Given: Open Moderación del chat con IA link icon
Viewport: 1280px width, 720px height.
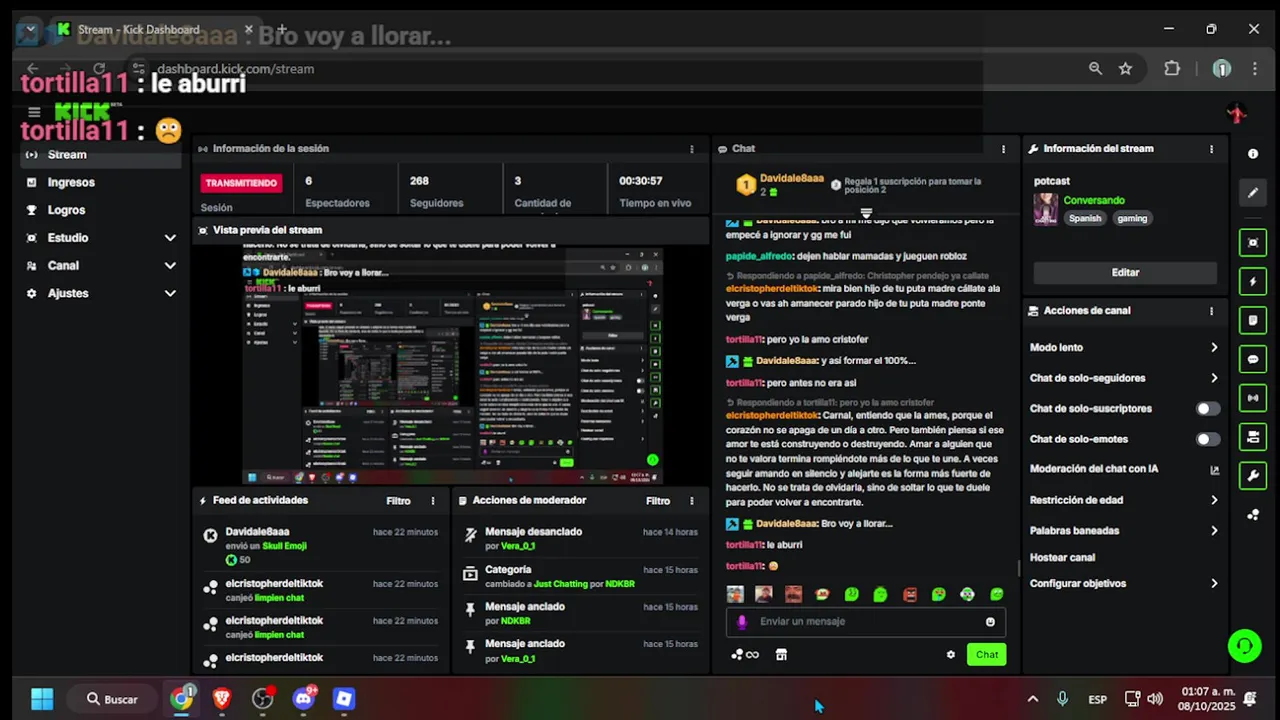Looking at the screenshot, I should tap(1214, 469).
